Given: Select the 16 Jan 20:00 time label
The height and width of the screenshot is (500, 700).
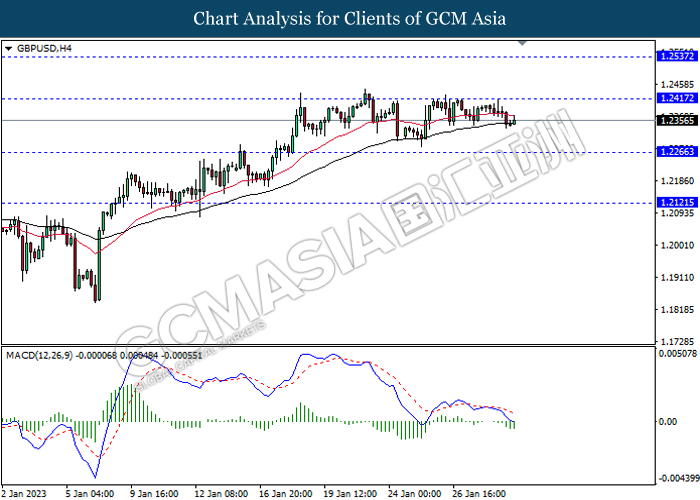Looking at the screenshot, I should 286,494.
